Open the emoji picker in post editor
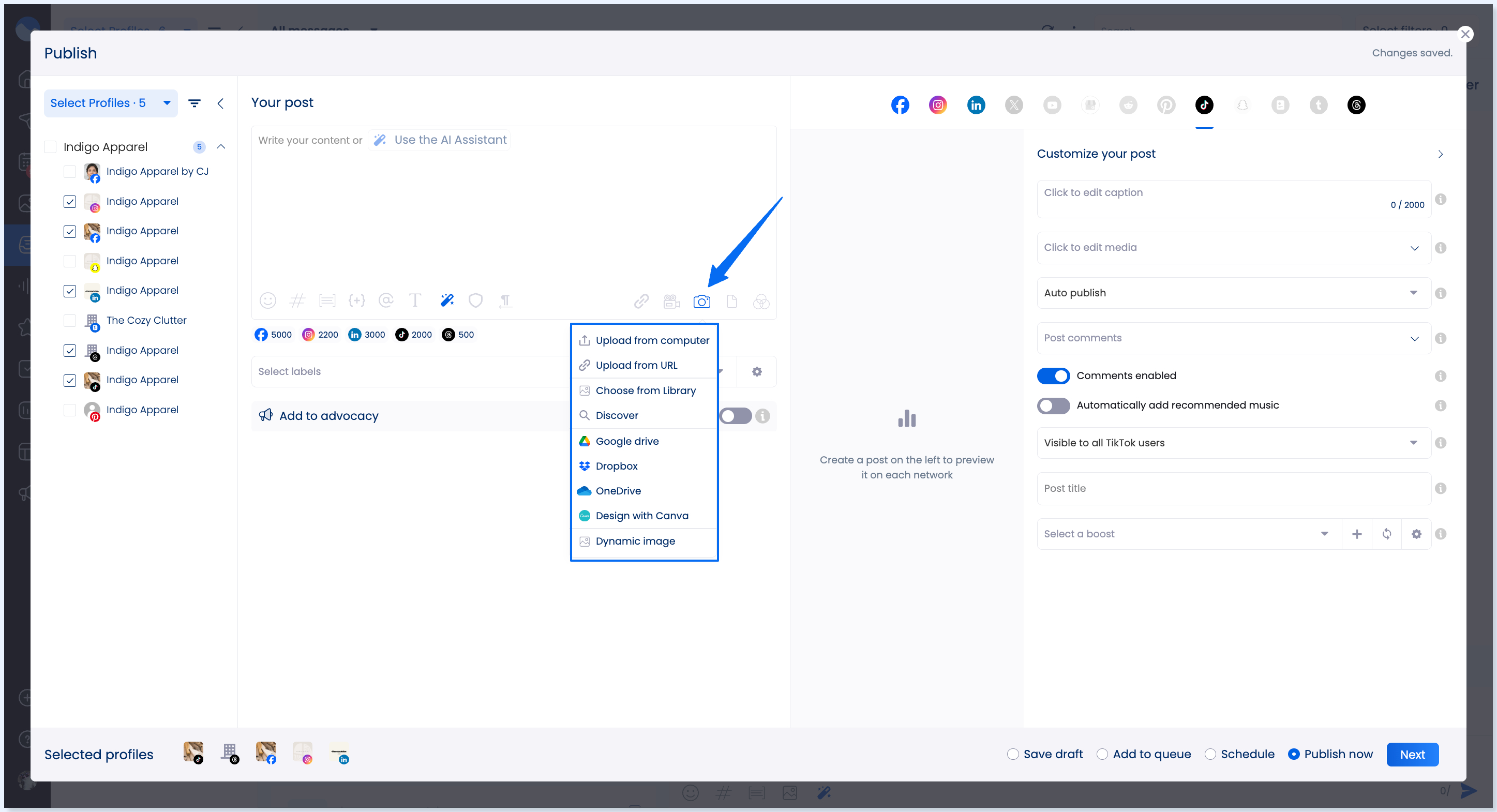This screenshot has width=1497, height=812. click(267, 300)
